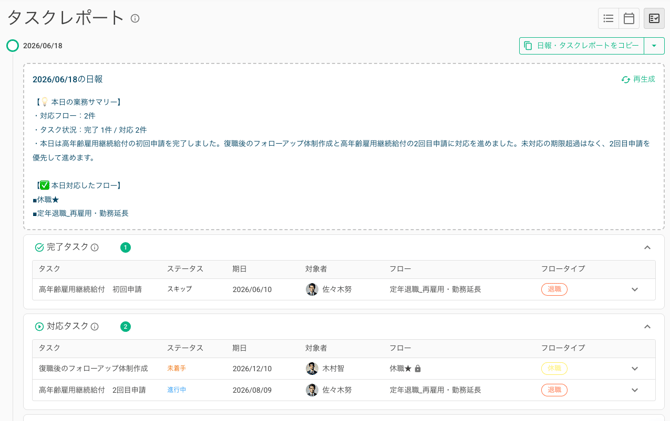
Task: Select the task report view icon
Action: pos(654,18)
